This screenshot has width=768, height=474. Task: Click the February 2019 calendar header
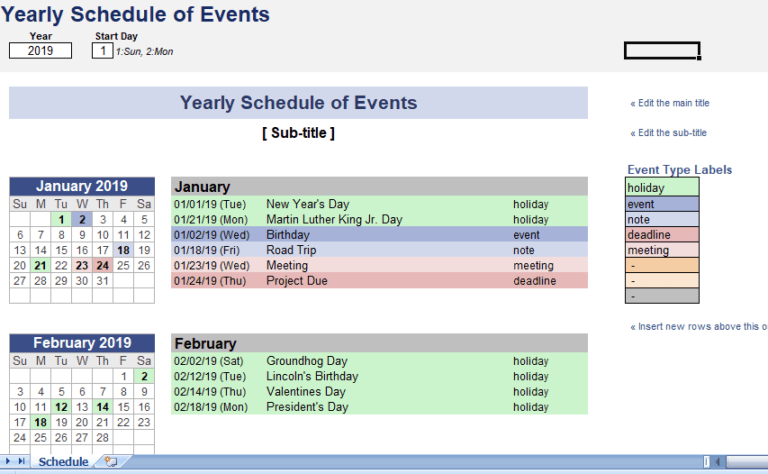point(82,343)
